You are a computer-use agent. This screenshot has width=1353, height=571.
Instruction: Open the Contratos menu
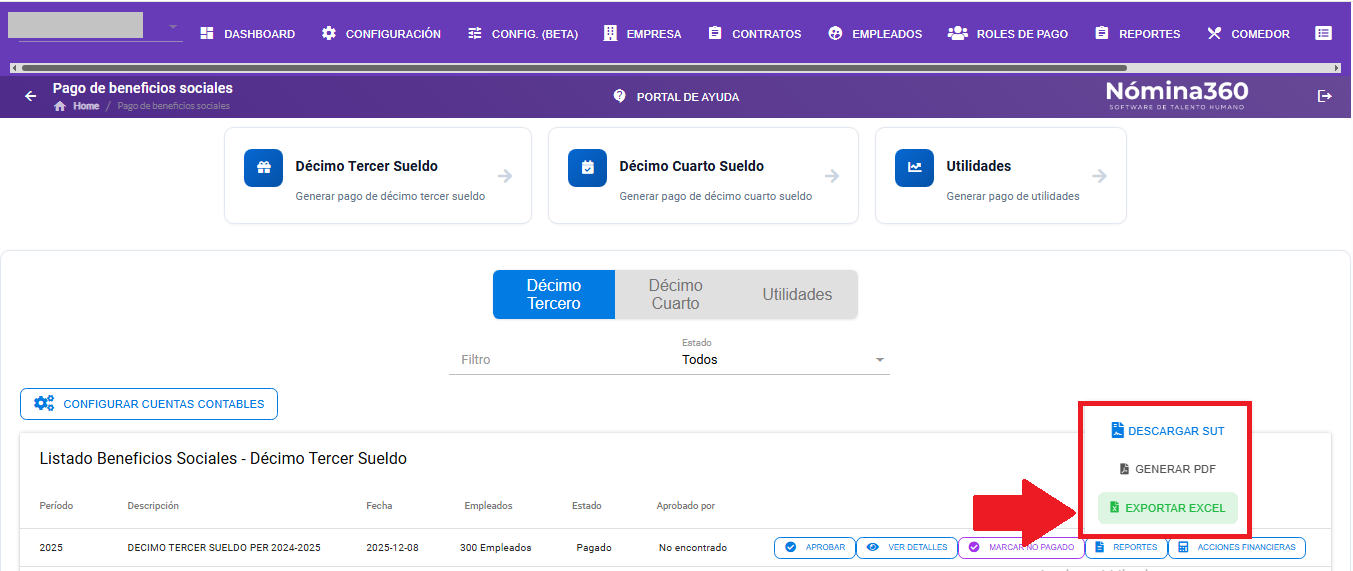click(755, 33)
